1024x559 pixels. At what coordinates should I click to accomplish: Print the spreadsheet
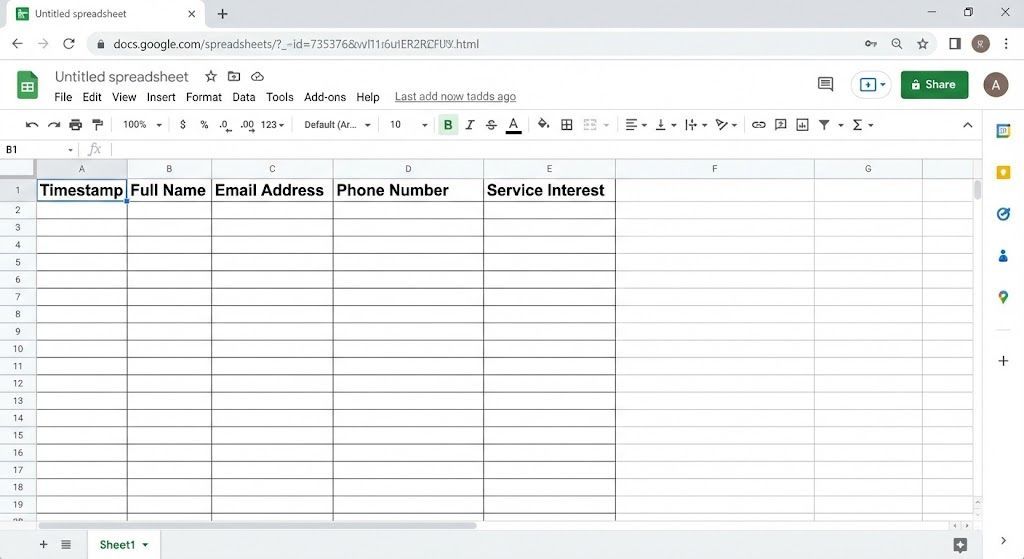tap(76, 125)
